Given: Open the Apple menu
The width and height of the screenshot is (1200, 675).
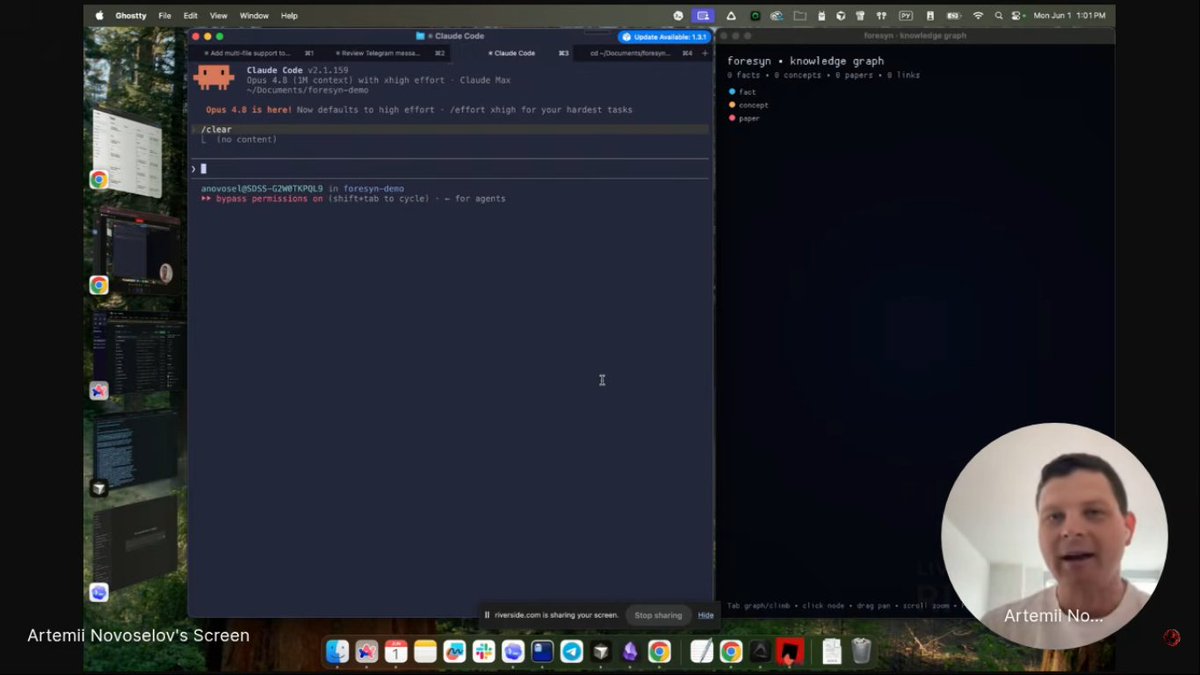Looking at the screenshot, I should [x=99, y=16].
